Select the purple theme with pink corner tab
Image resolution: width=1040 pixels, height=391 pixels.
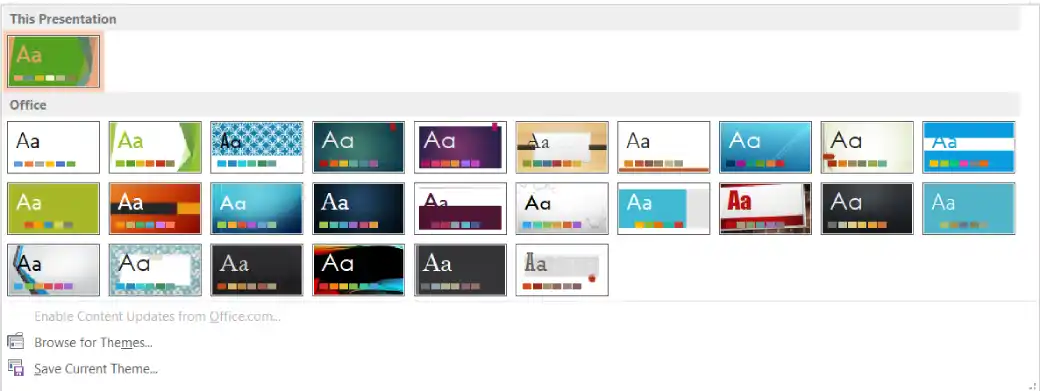(x=460, y=147)
